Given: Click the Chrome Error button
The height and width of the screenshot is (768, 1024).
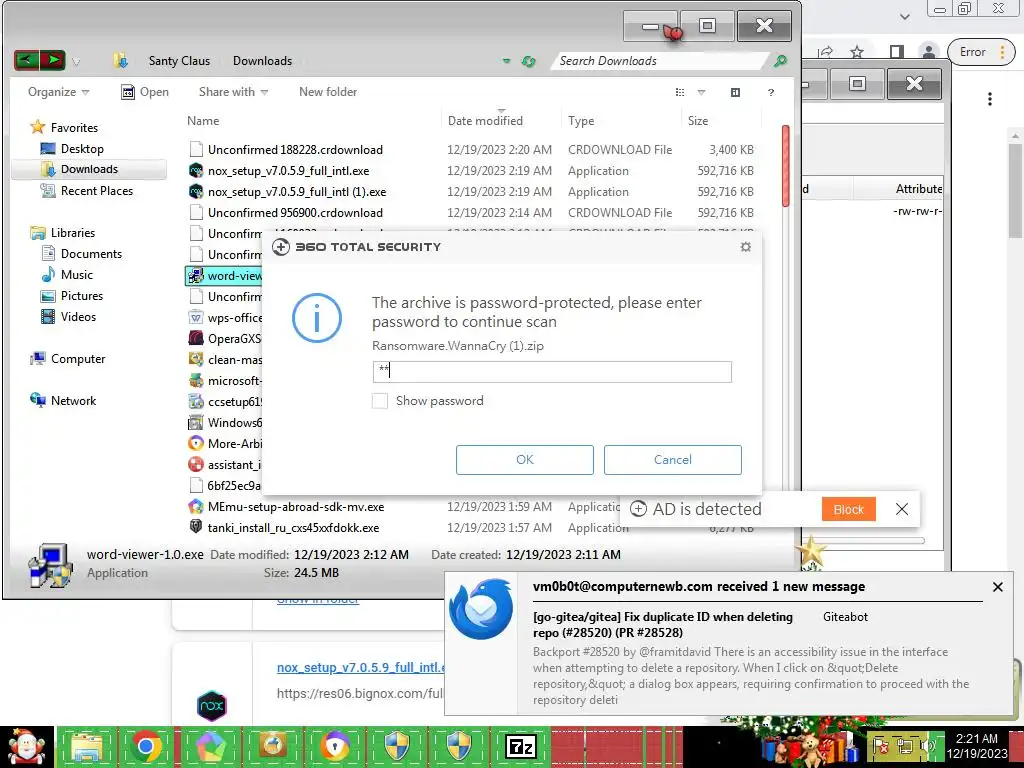Looking at the screenshot, I should coord(982,52).
